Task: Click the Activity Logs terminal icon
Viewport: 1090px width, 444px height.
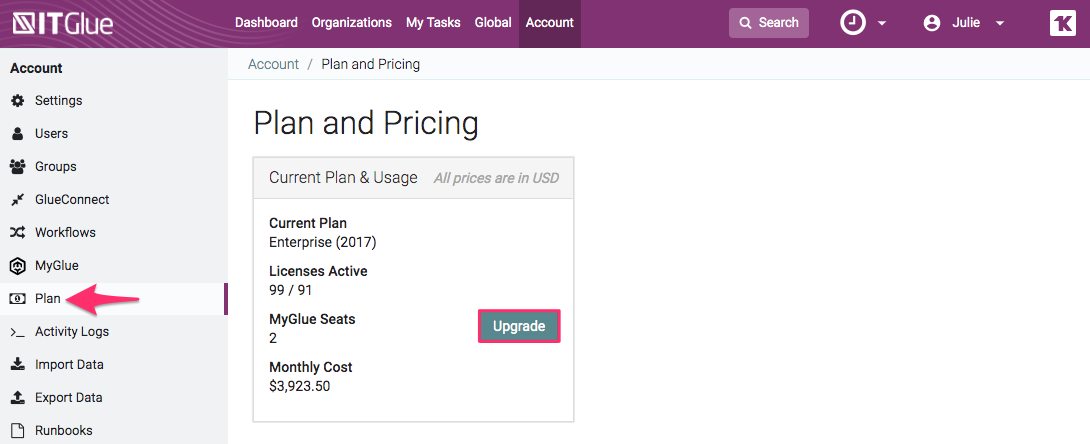Action: 18,332
